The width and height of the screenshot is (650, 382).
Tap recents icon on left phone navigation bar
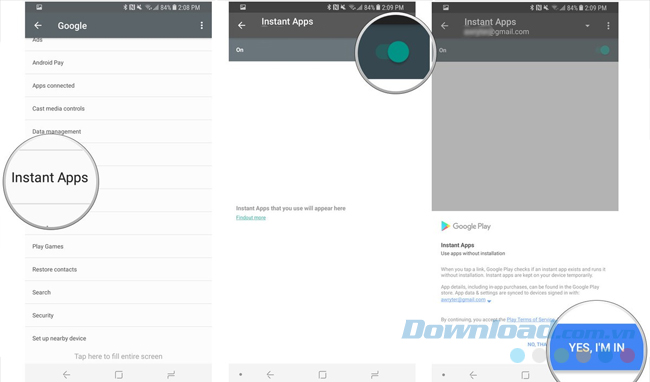tap(171, 375)
